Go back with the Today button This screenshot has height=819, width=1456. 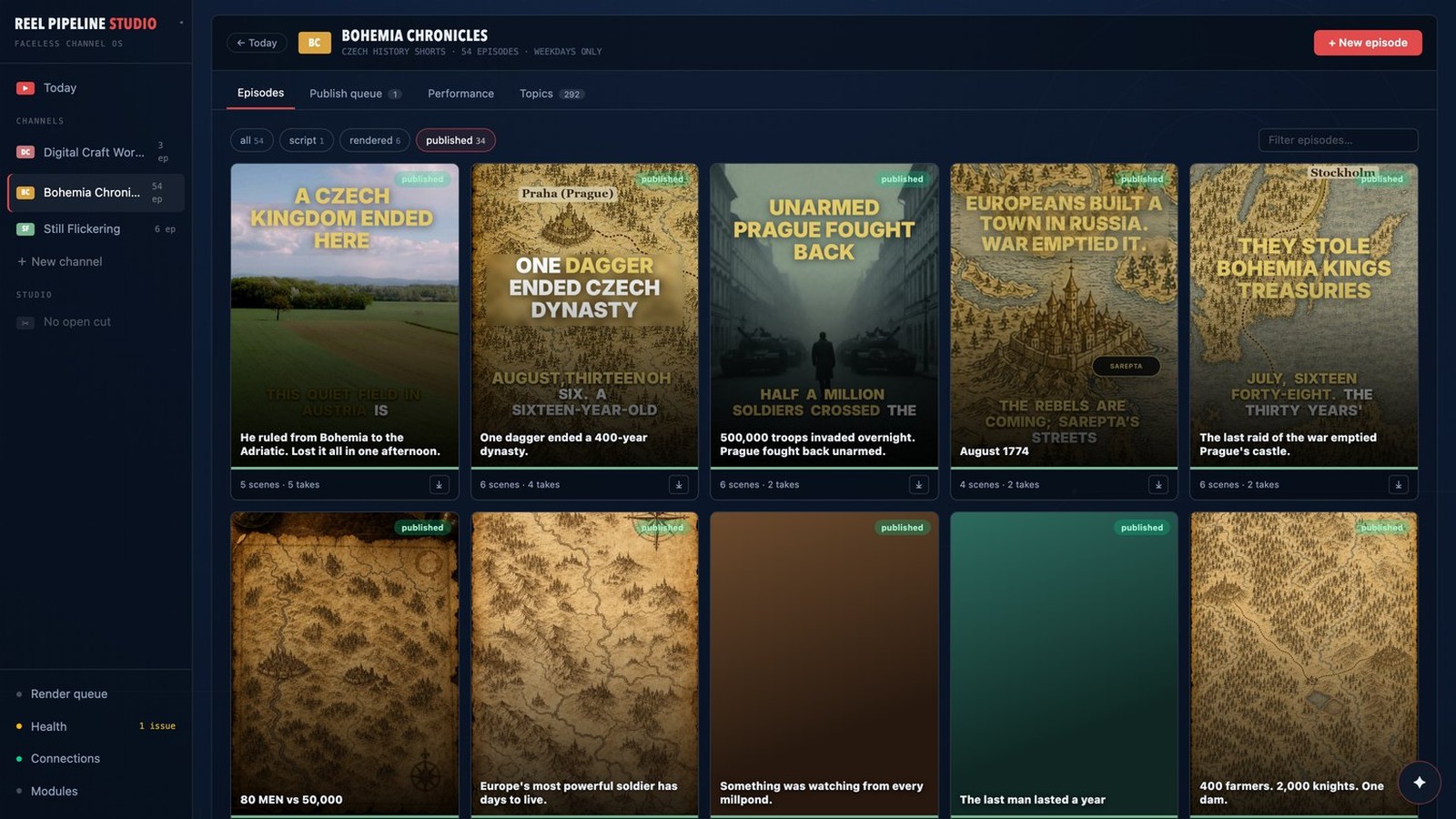coord(257,43)
